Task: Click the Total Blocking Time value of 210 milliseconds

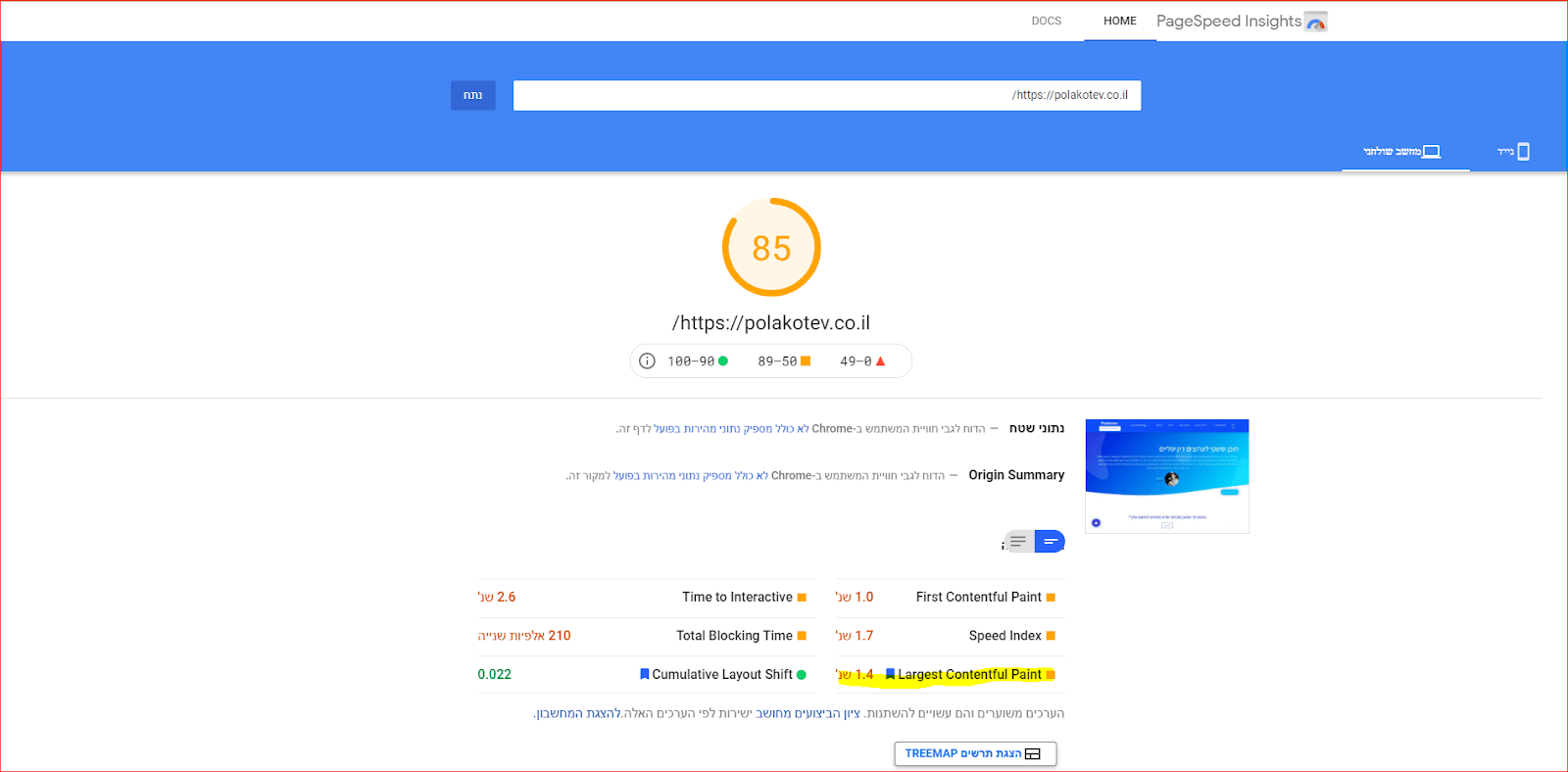Action: [x=524, y=636]
